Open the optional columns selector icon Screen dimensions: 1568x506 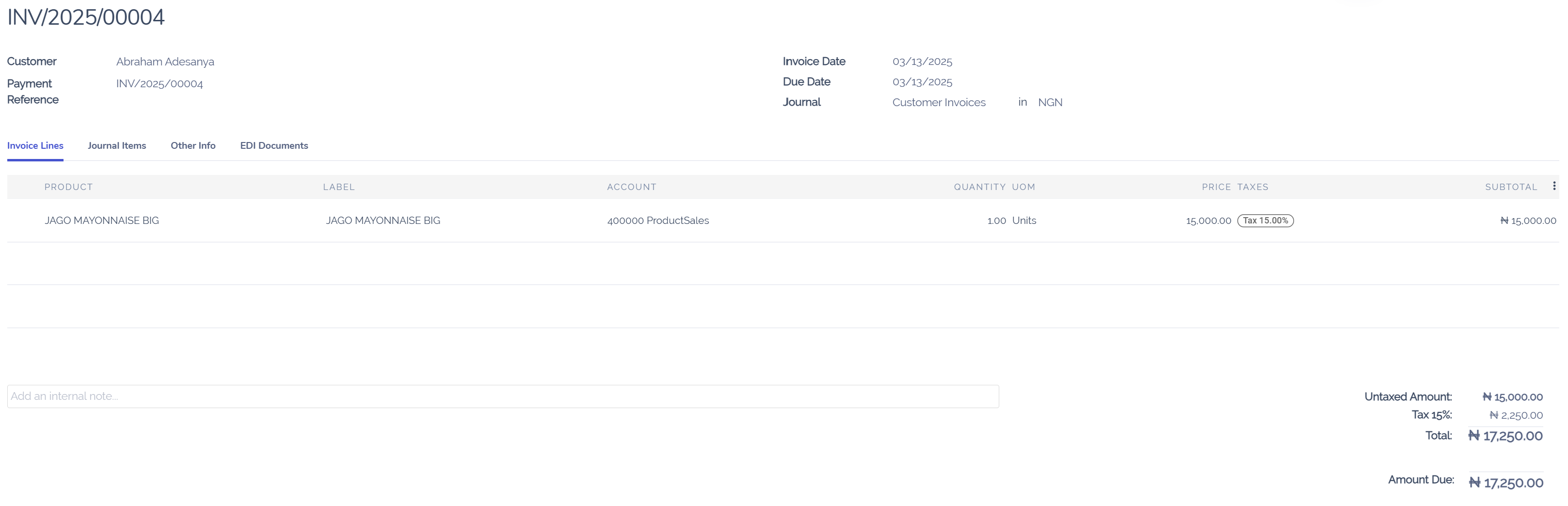[1554, 186]
